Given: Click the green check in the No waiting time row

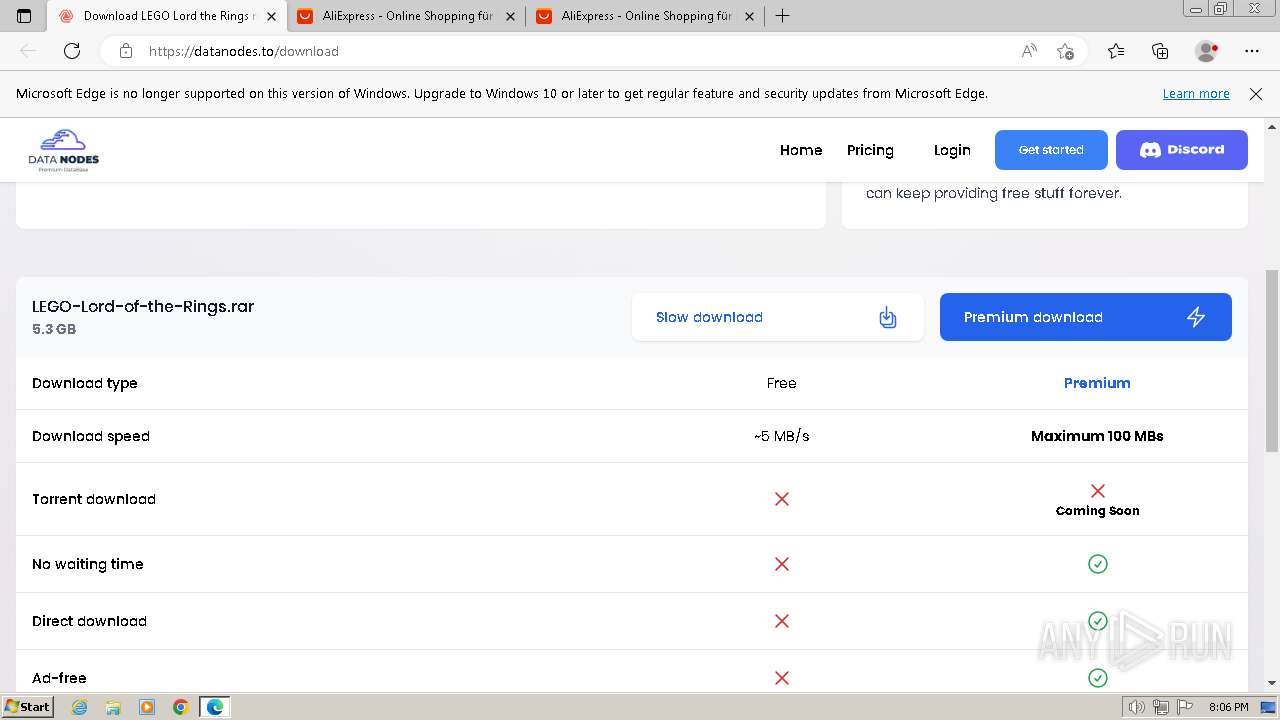Looking at the screenshot, I should click(x=1097, y=564).
